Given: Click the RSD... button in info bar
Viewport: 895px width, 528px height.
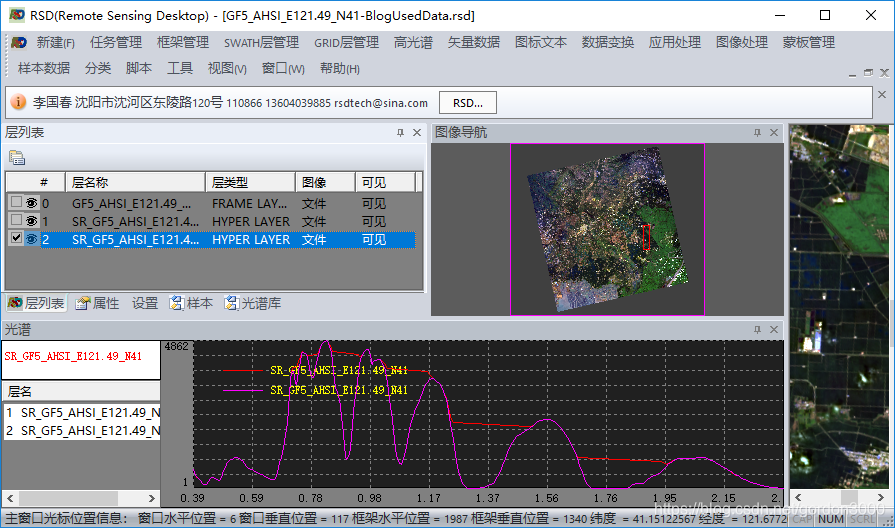Looking at the screenshot, I should click(x=467, y=103).
